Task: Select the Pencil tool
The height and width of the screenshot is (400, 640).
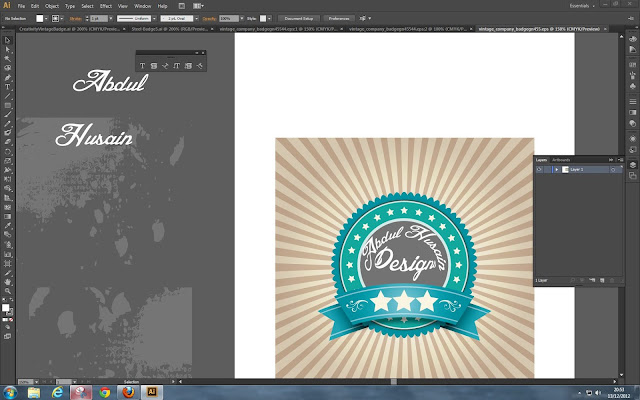Action: tap(7, 124)
